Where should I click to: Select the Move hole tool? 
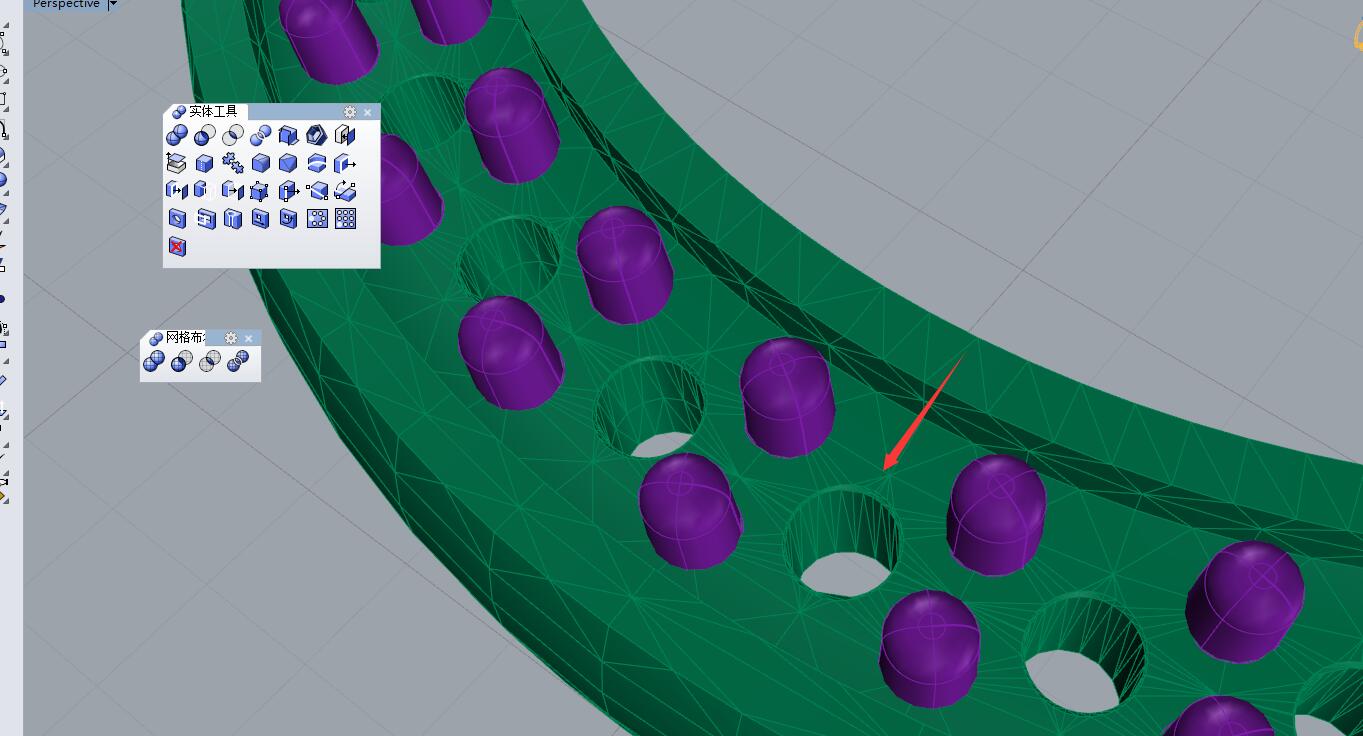click(x=261, y=219)
